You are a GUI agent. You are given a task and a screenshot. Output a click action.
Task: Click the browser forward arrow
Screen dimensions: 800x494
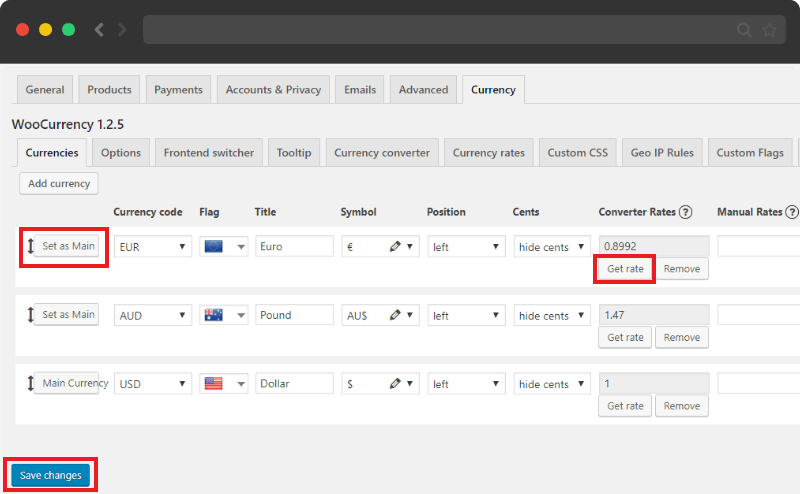pos(122,30)
